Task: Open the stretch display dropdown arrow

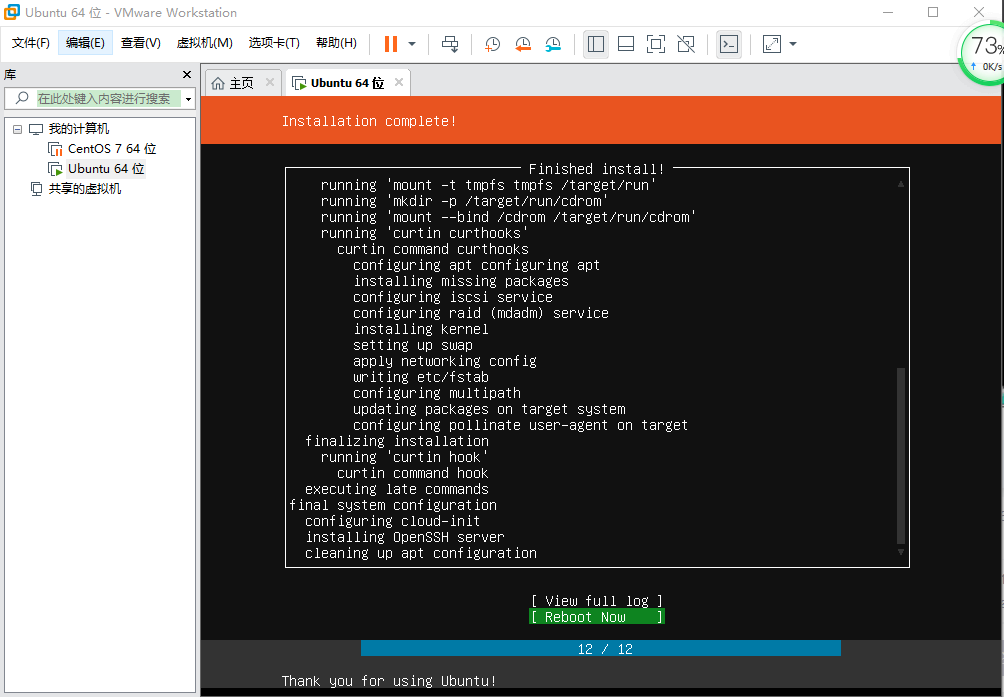Action: tap(793, 44)
